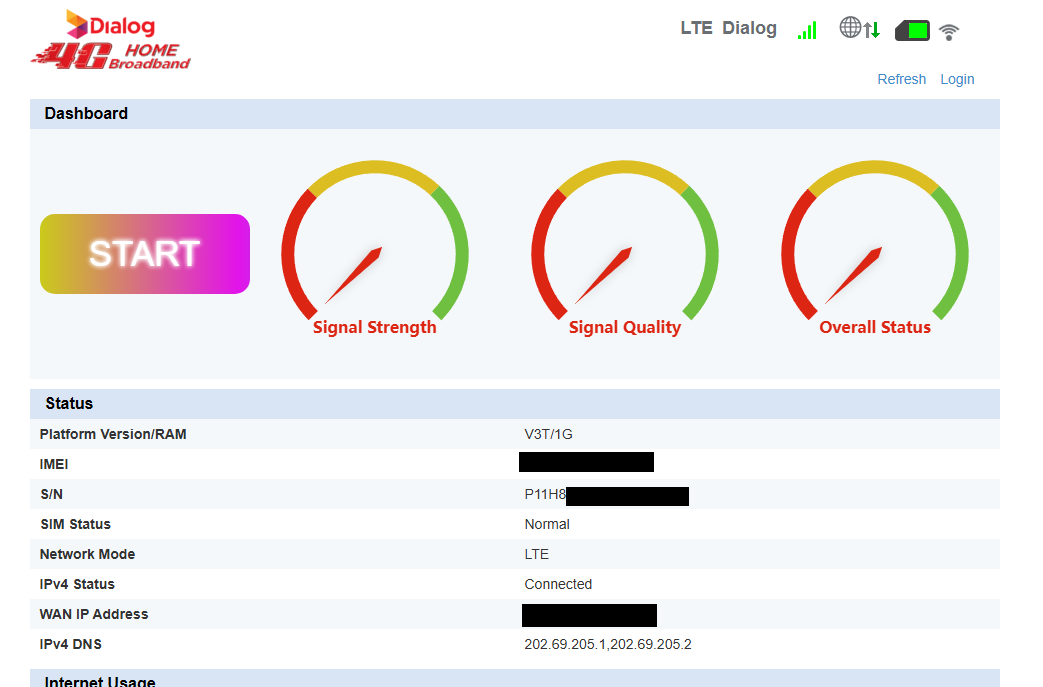Select the Platform Version/RAM label

(x=113, y=434)
